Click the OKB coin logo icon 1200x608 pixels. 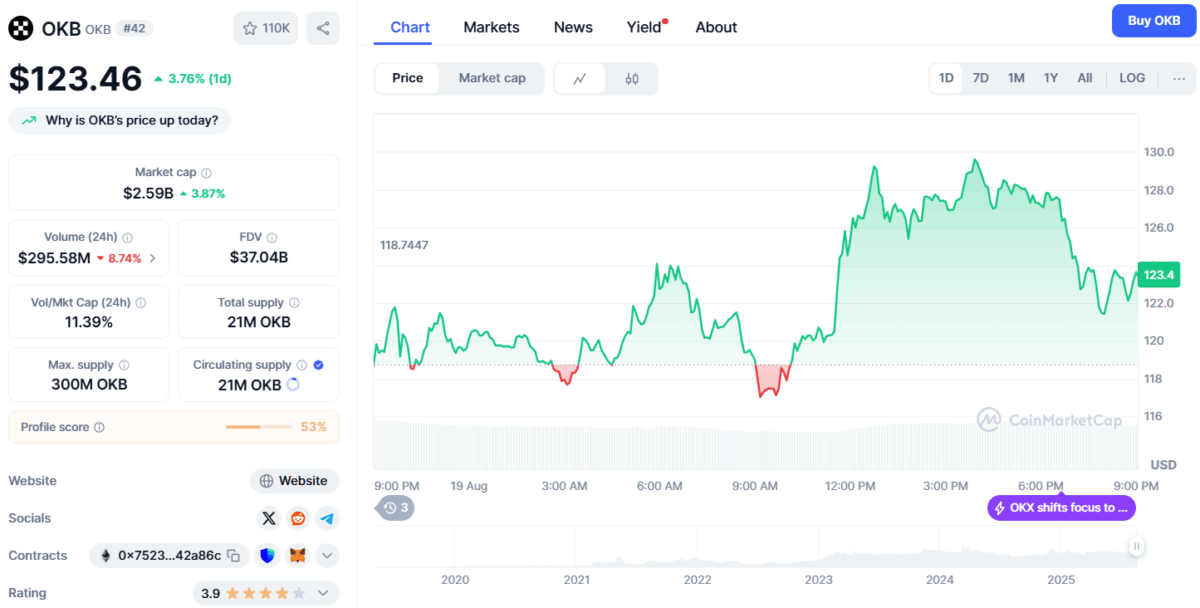[x=21, y=28]
